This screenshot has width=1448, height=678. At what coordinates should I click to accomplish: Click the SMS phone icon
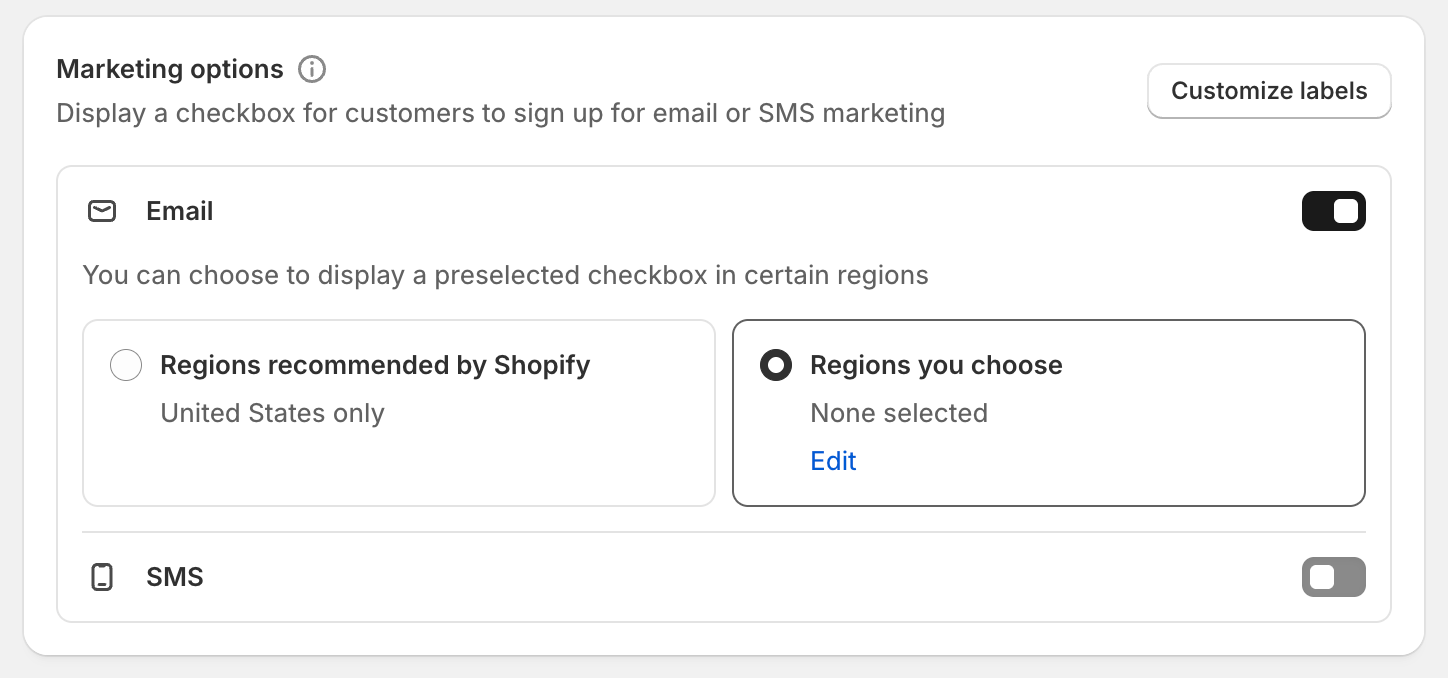102,577
